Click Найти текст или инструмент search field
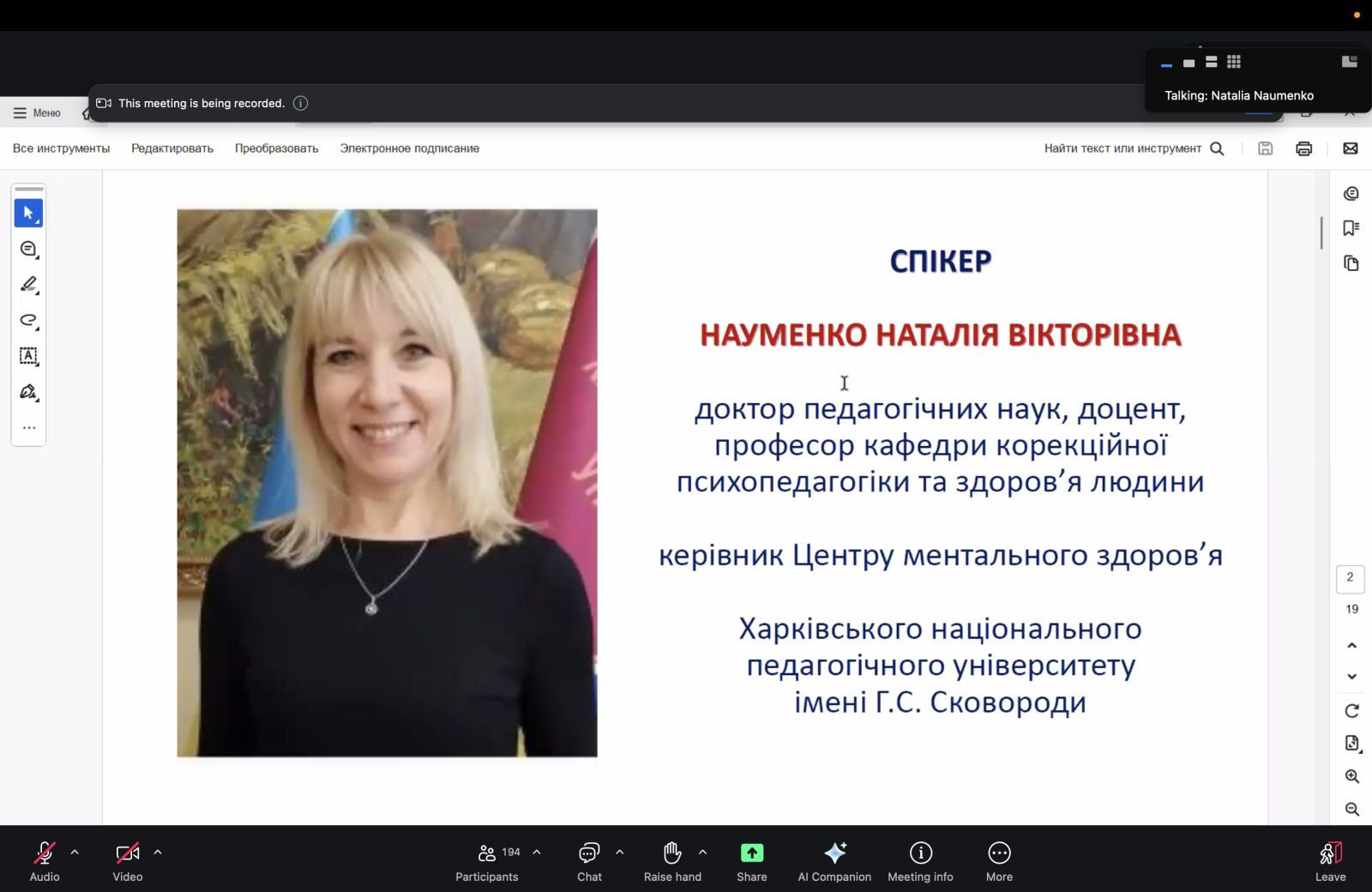 click(1122, 148)
